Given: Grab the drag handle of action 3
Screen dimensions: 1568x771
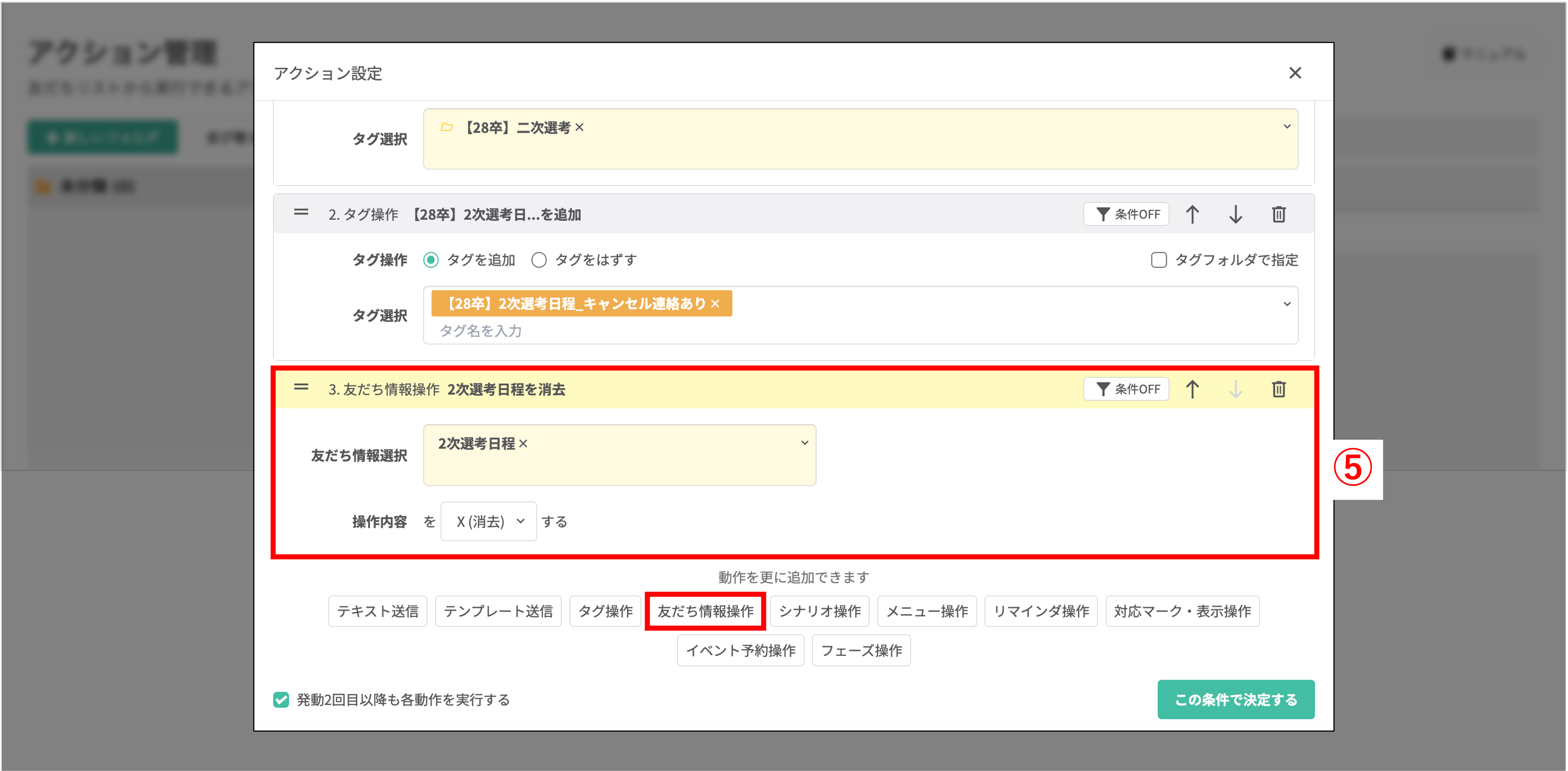Looking at the screenshot, I should [x=301, y=387].
